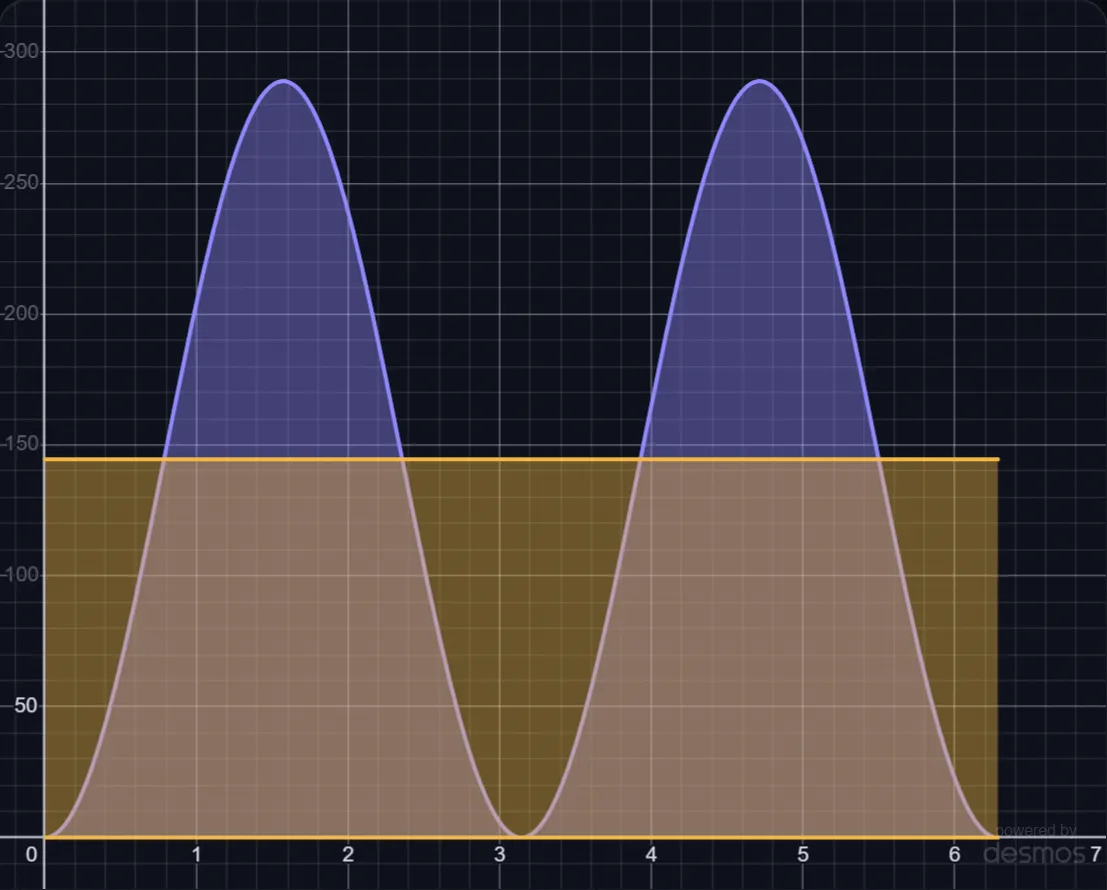Click the y-axis label 250
The width and height of the screenshot is (1107, 890).
[x=20, y=182]
